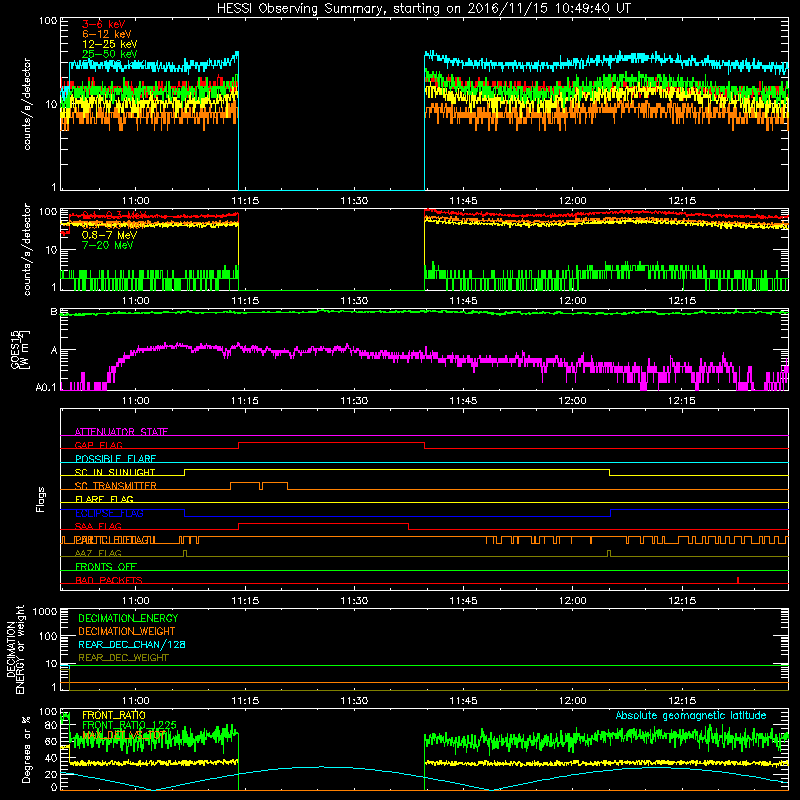Click the orange 6-12 keV legend label

pos(106,34)
